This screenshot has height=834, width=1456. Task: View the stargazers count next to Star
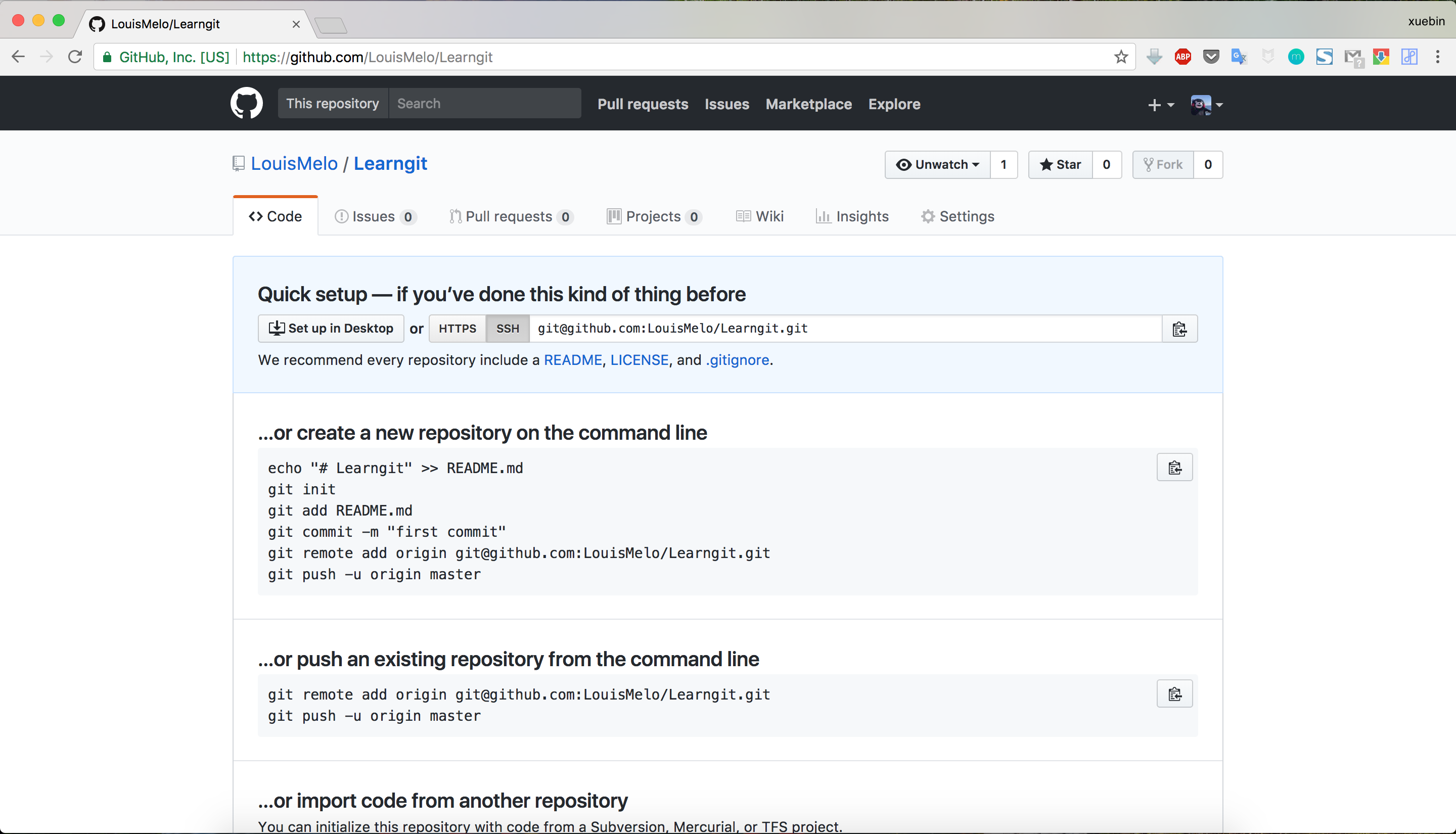(x=1107, y=165)
